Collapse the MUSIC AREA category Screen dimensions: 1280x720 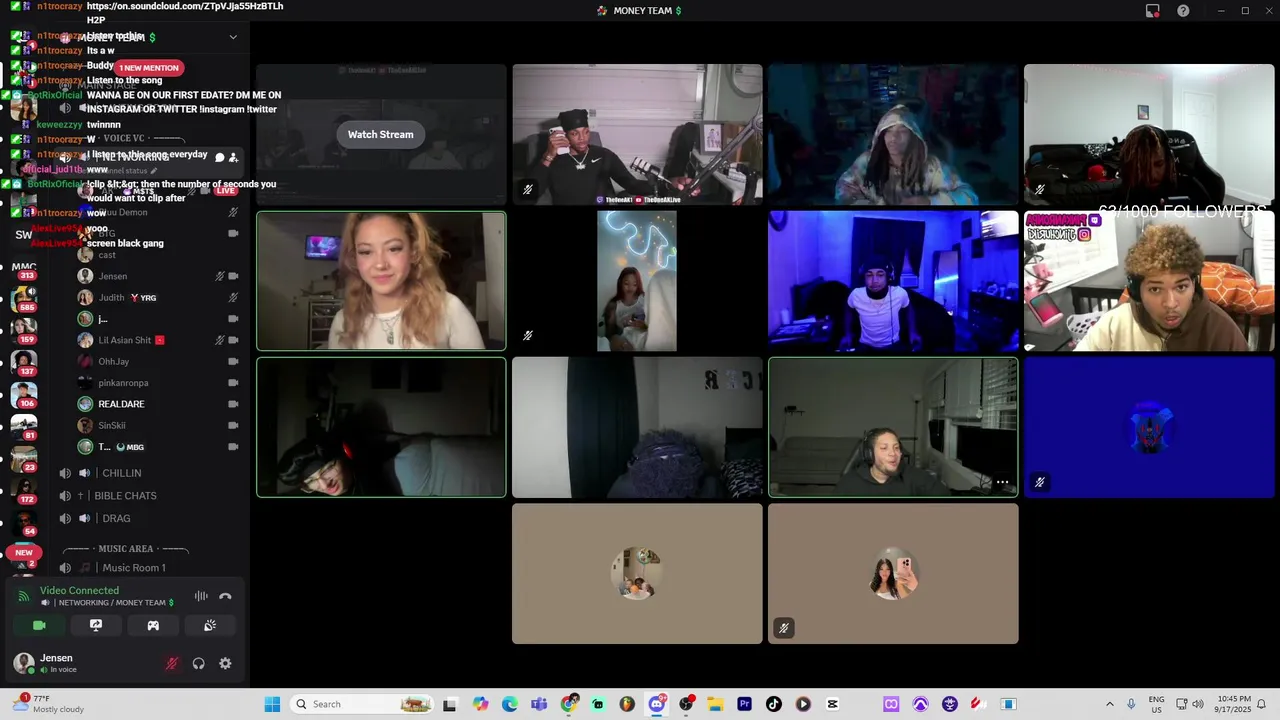click(x=125, y=549)
